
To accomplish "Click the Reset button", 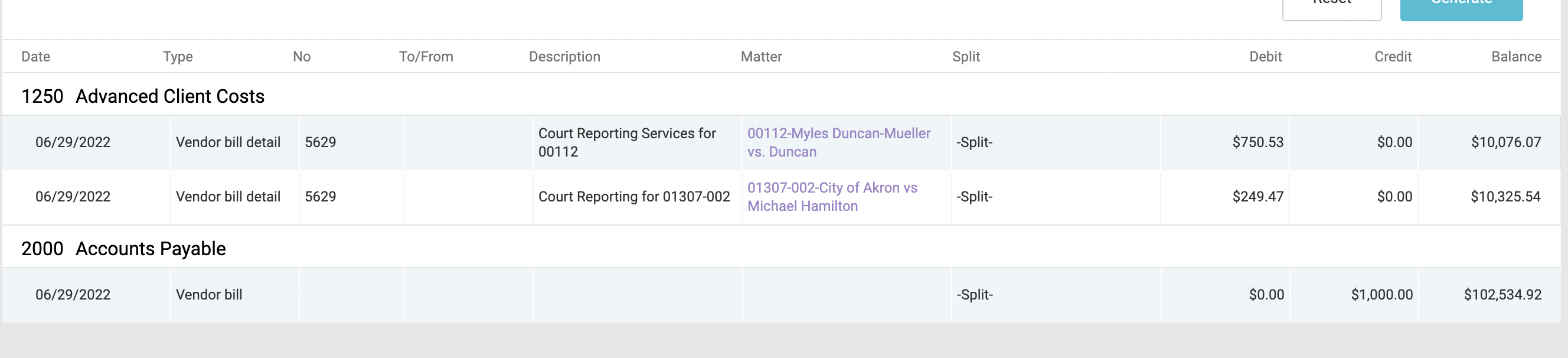I will coord(1331,7).
